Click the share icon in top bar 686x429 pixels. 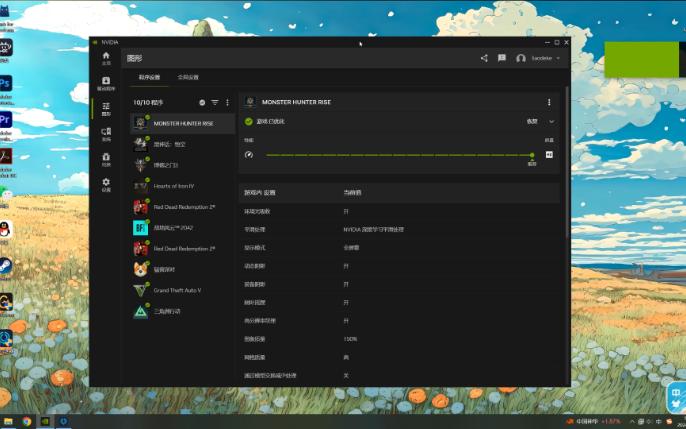coord(484,58)
